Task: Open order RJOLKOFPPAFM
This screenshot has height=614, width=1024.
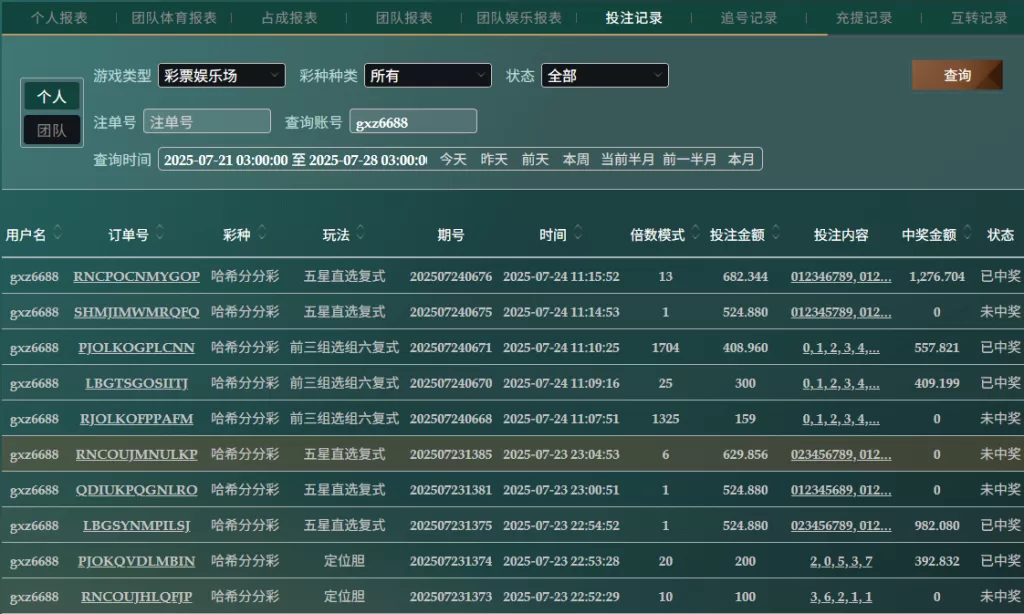Action: (136, 419)
